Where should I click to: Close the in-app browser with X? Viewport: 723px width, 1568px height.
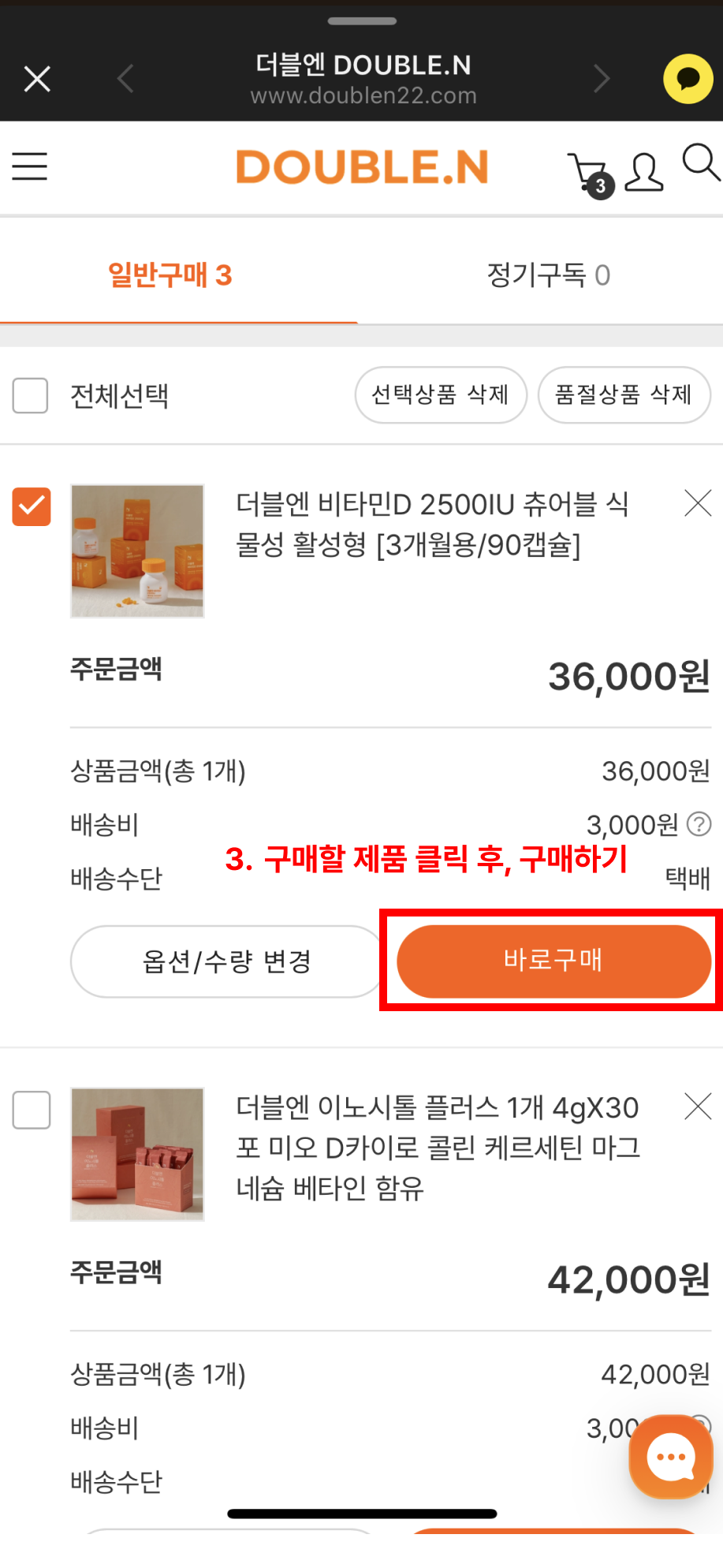click(x=37, y=79)
